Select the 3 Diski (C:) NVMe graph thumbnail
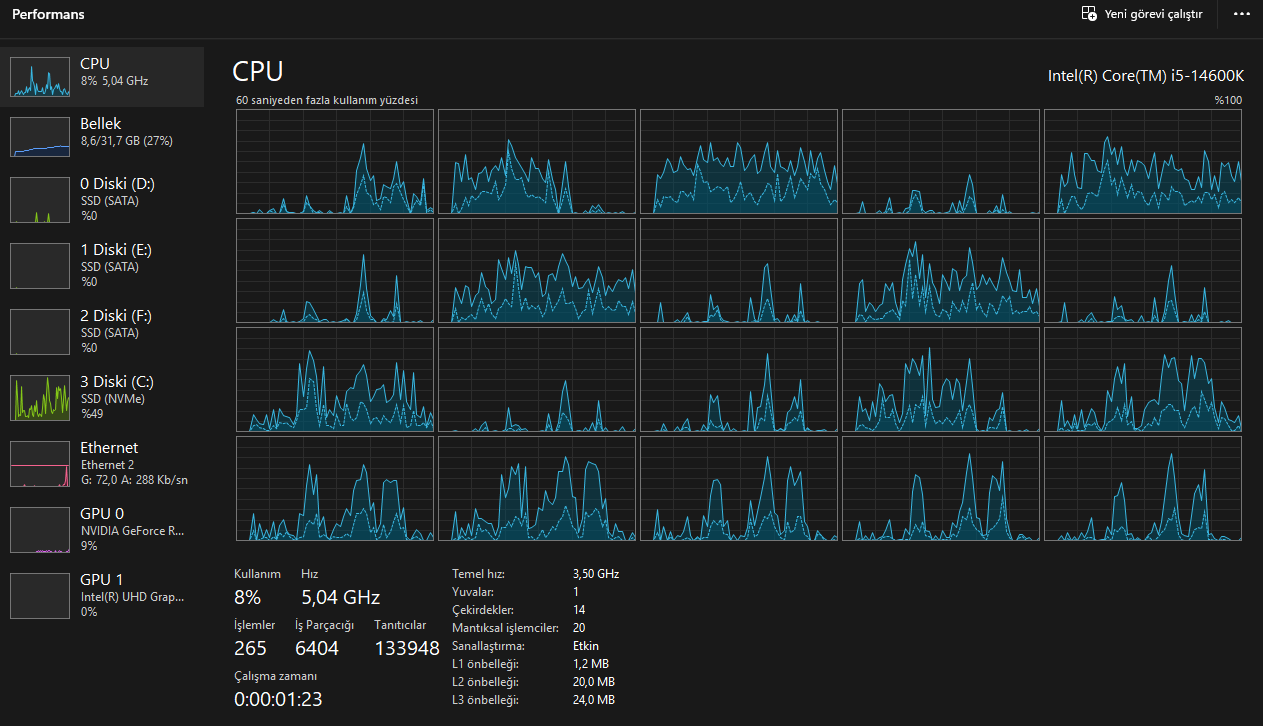This screenshot has height=726, width=1263. (40, 398)
